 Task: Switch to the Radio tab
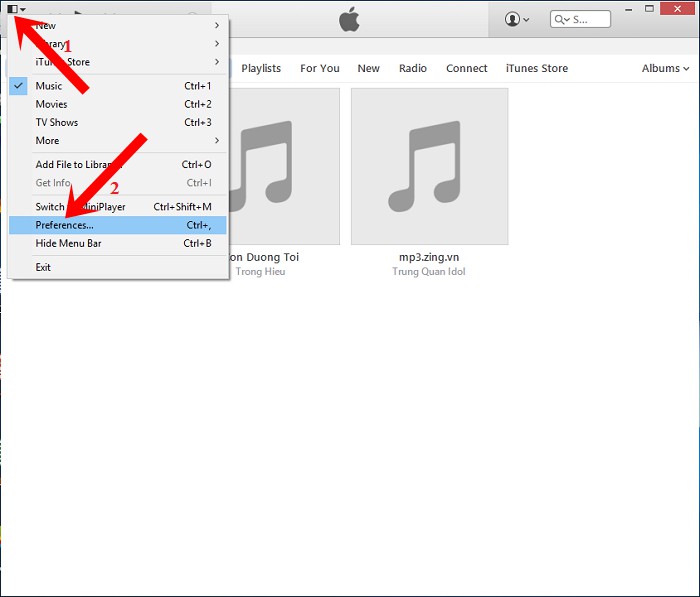click(x=412, y=68)
